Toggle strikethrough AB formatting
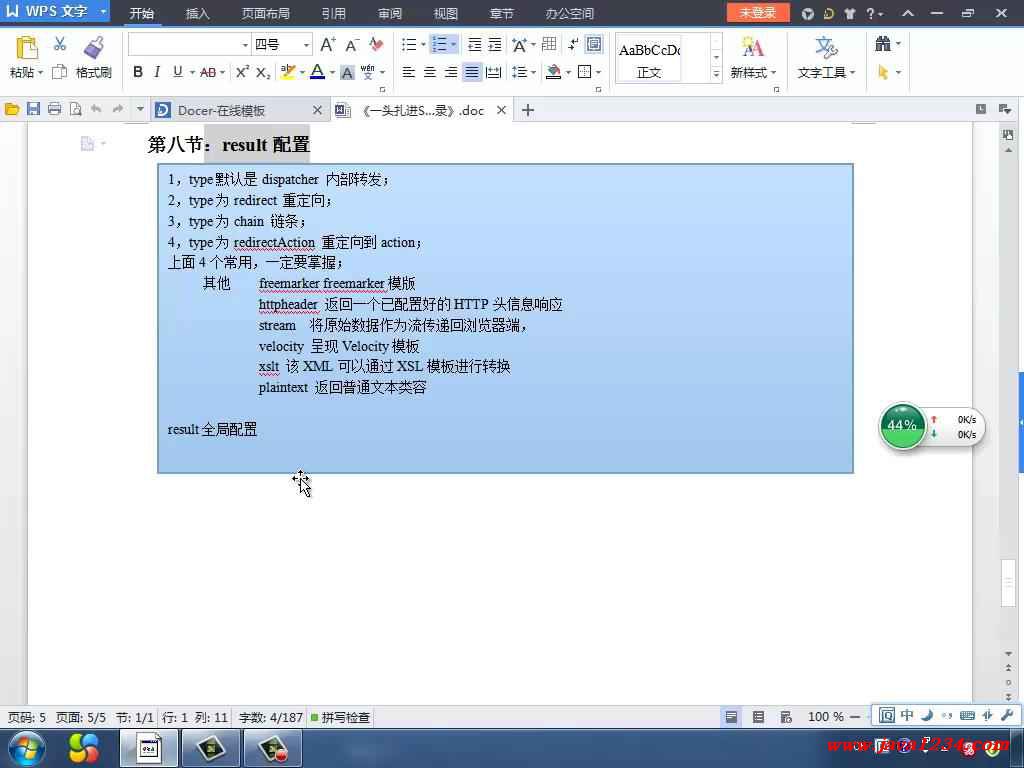 point(208,72)
